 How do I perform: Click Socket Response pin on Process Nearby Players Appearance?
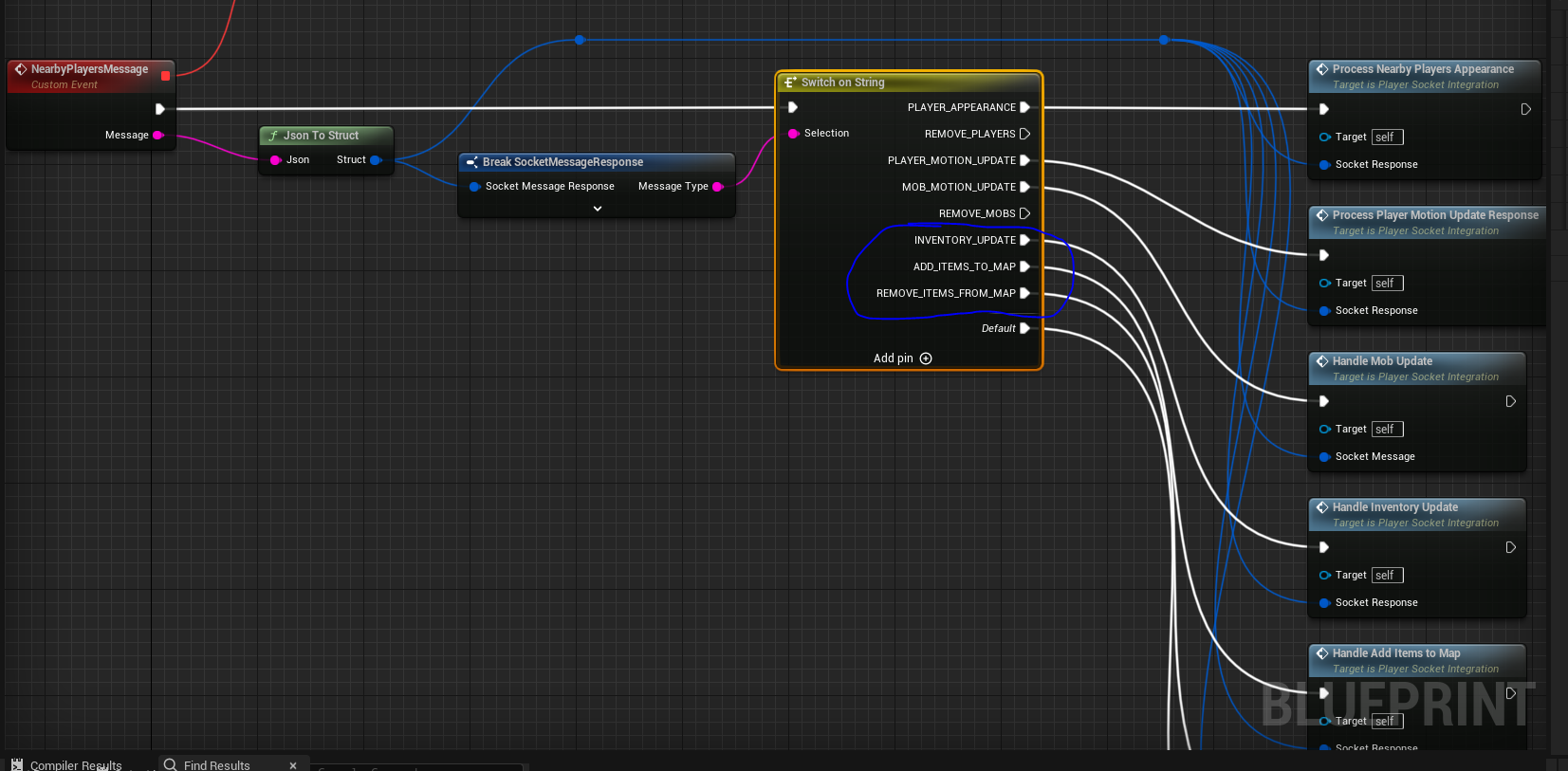[1325, 165]
